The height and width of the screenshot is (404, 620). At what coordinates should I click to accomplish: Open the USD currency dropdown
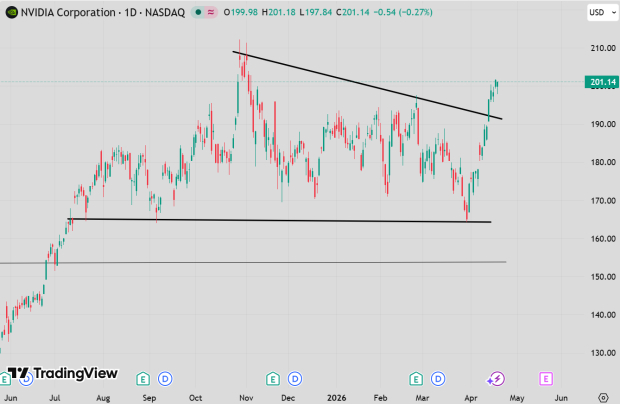[x=602, y=12]
